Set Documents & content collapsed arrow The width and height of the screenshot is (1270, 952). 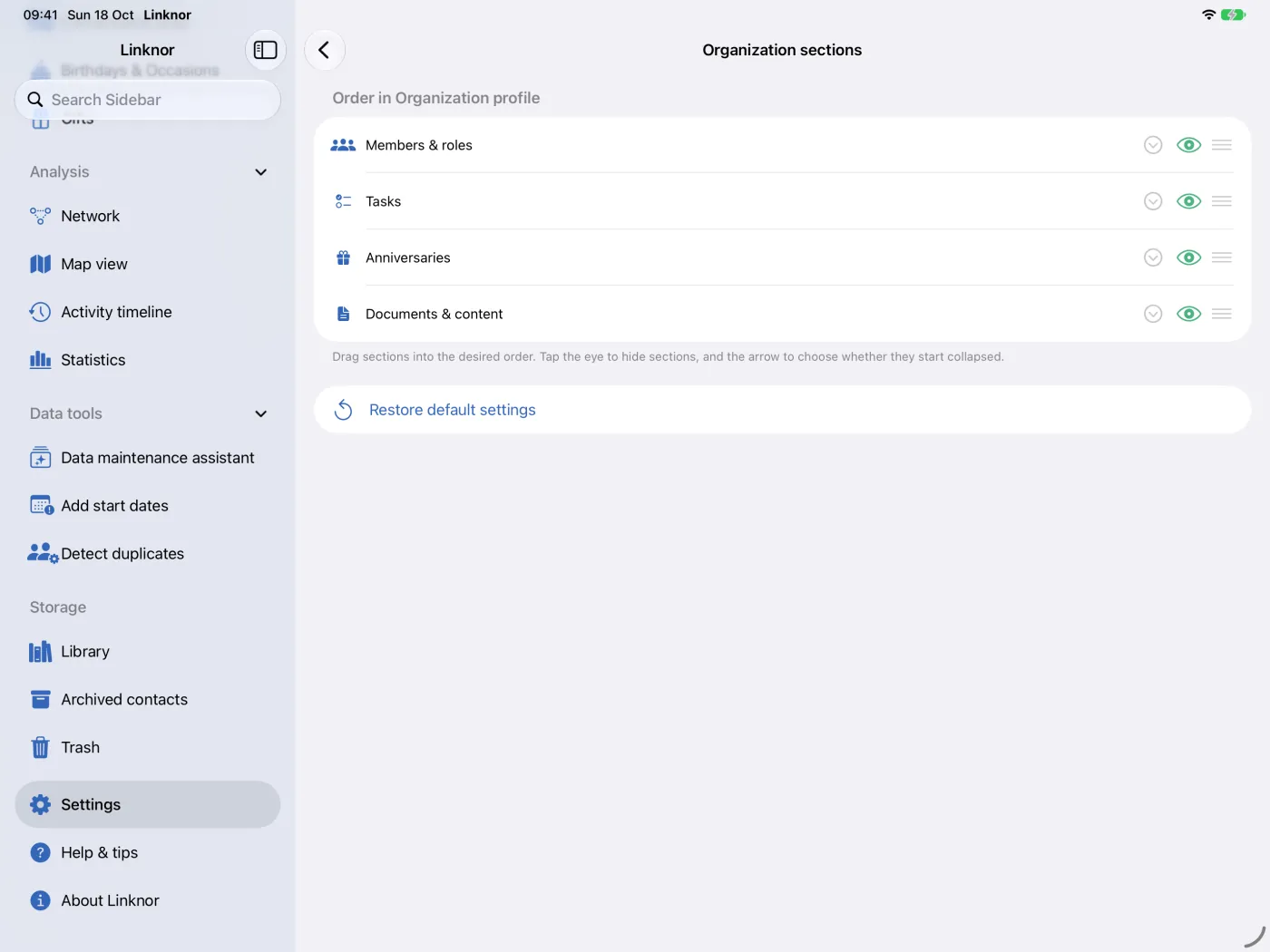click(x=1153, y=314)
